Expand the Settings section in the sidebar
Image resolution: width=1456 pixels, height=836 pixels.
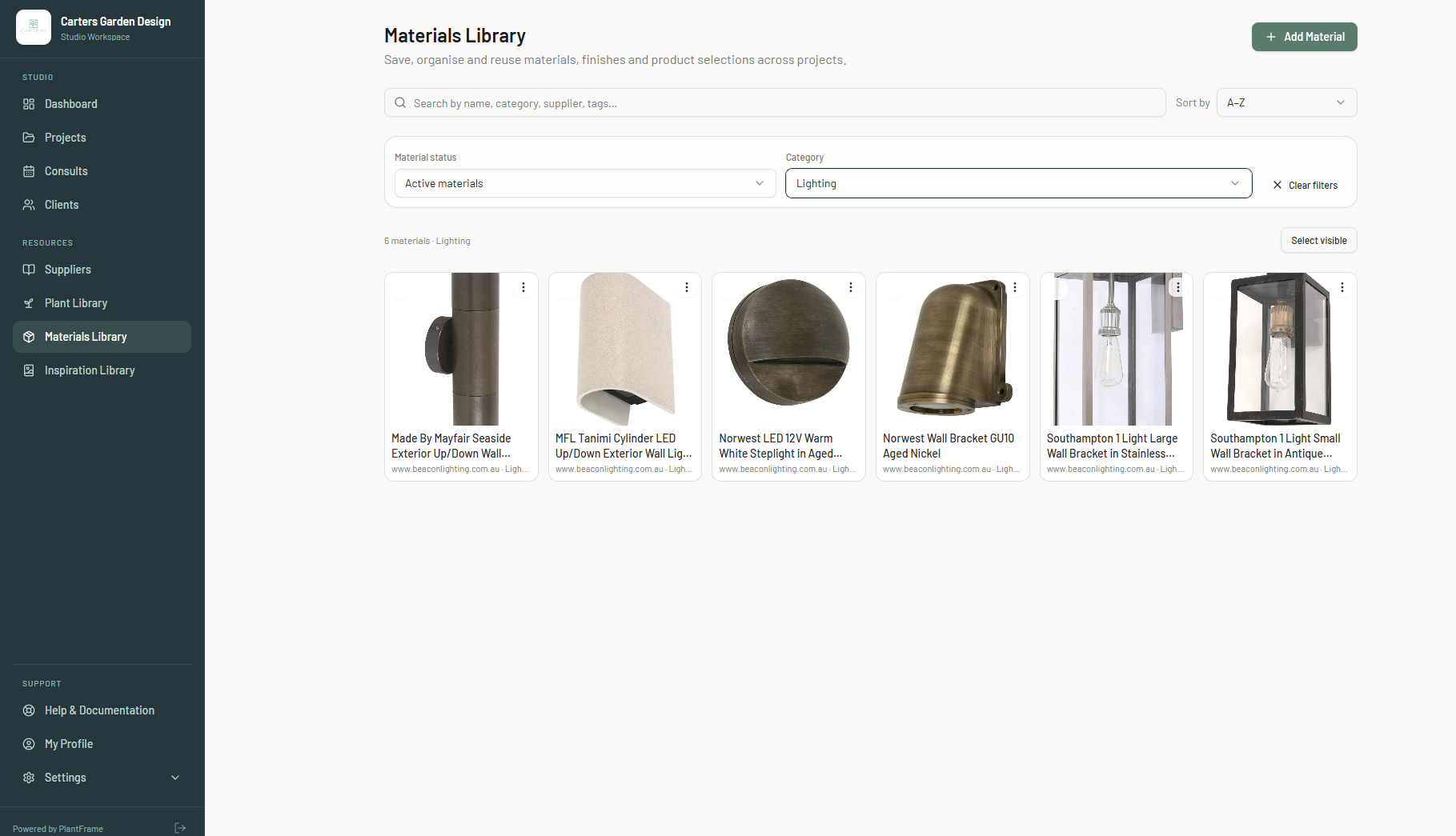coord(102,778)
